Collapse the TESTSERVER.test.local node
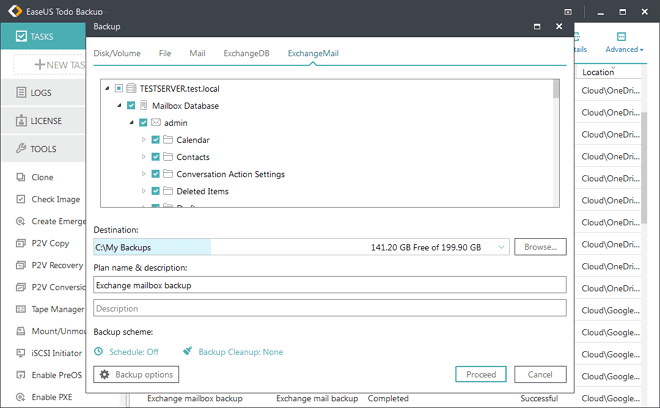The image size is (660, 408). pyautogui.click(x=107, y=88)
